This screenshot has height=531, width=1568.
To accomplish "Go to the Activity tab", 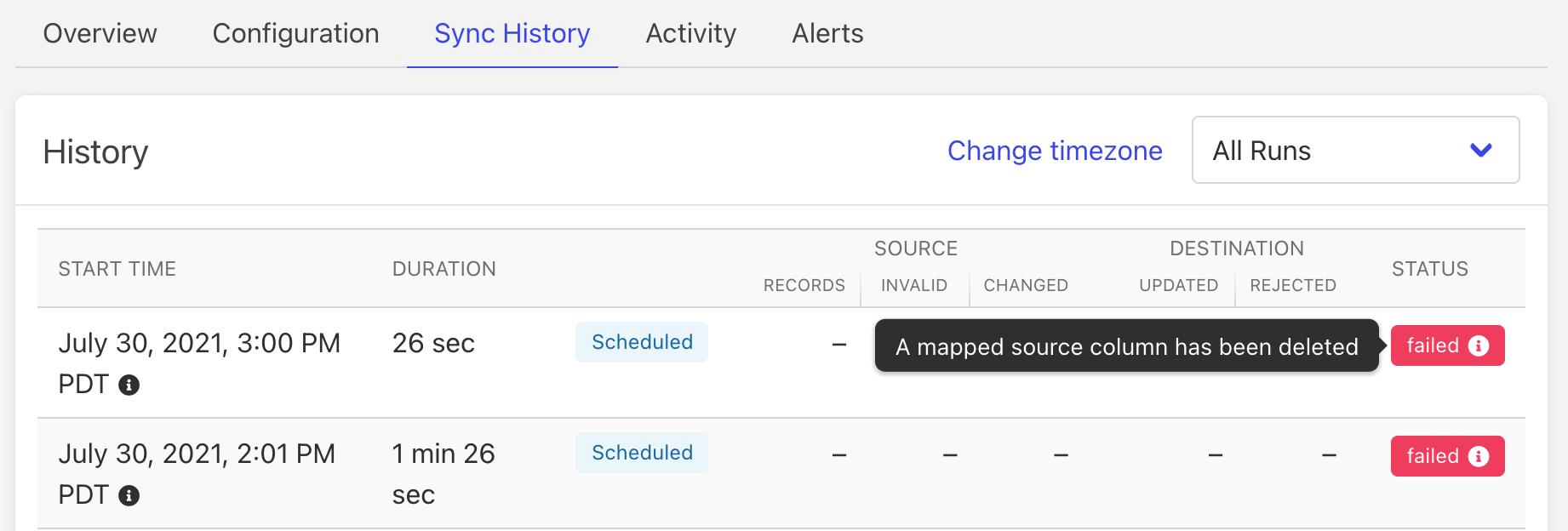I will pyautogui.click(x=690, y=33).
